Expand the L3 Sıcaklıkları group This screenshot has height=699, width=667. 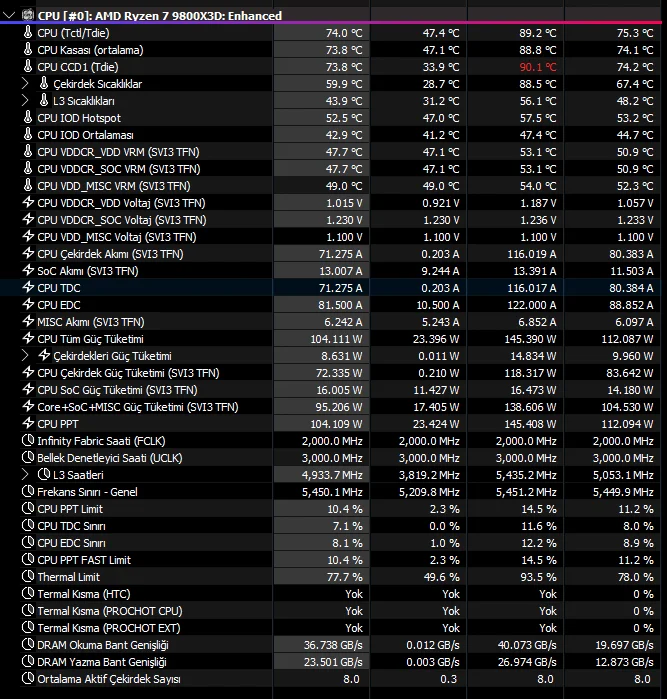coord(25,101)
